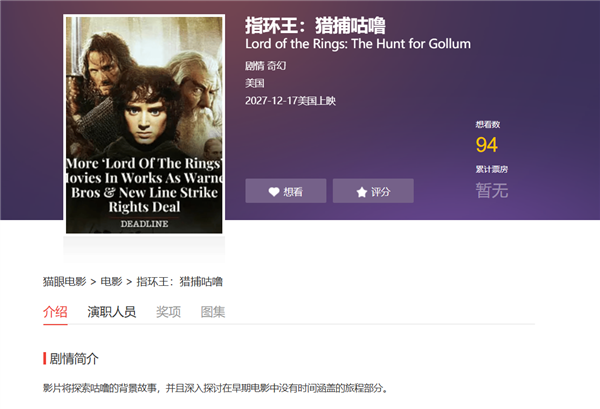Viewport: 600px width, 409px height.
Task: Go to 猫眼电影 breadcrumb link
Action: pyautogui.click(x=65, y=282)
